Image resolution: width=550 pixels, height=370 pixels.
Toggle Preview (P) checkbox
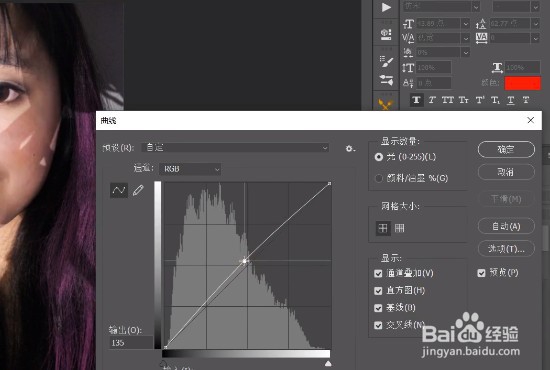482,273
